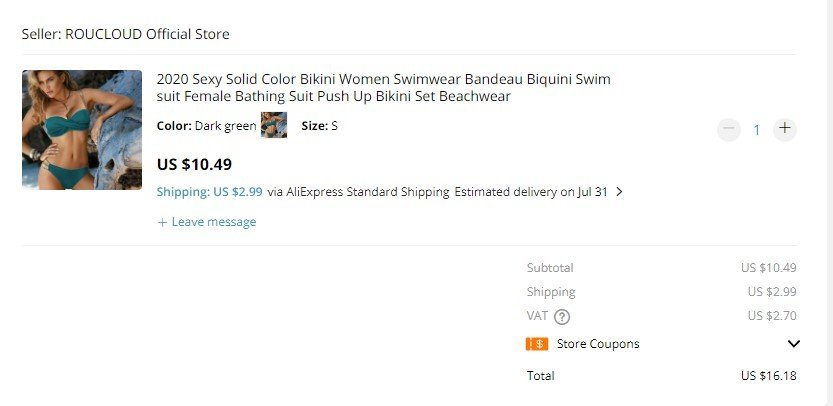The height and width of the screenshot is (406, 833).
Task: Click the quantity value field
Action: click(757, 129)
